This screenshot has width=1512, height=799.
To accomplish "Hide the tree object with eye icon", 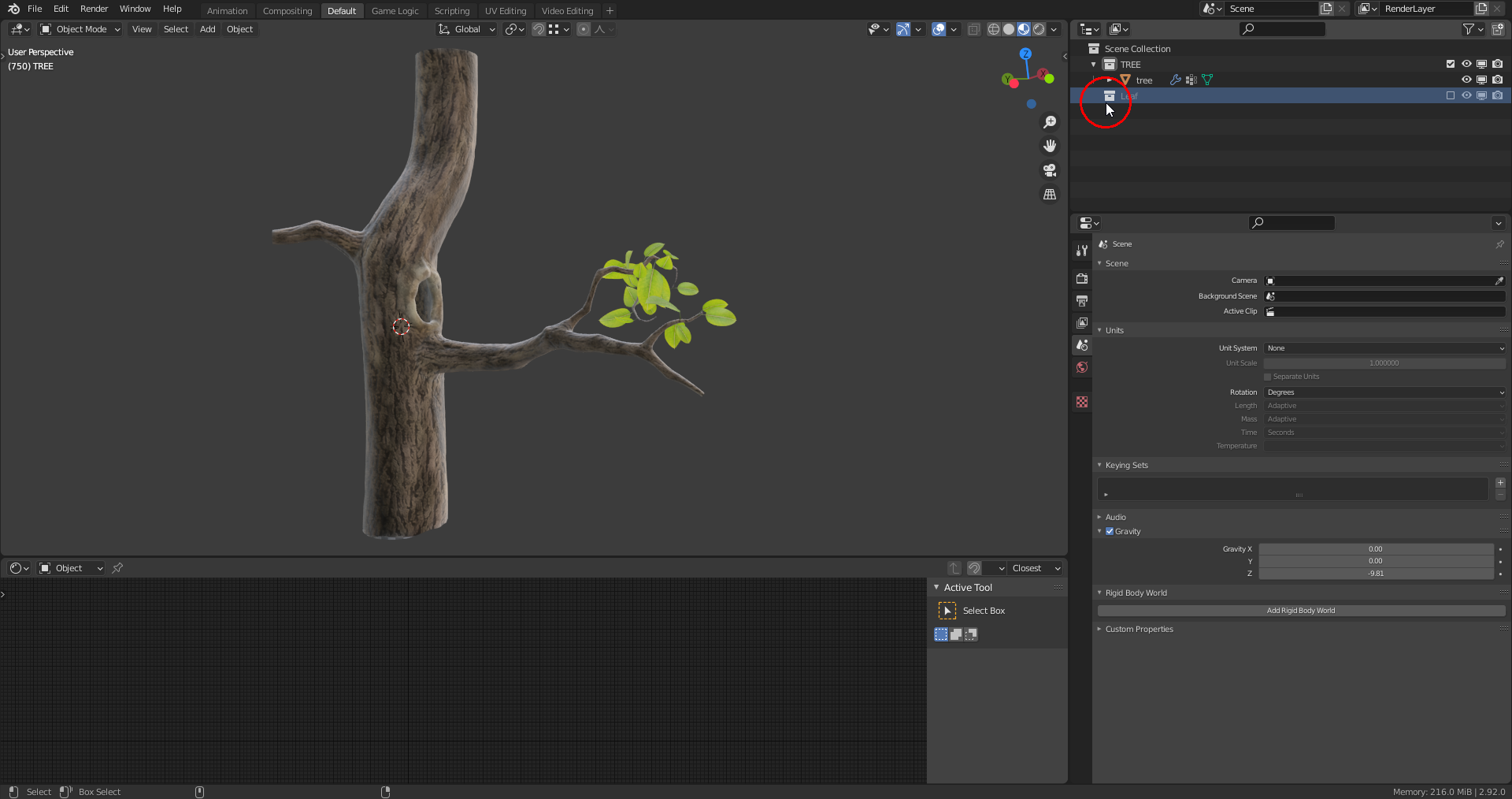I will [x=1466, y=80].
